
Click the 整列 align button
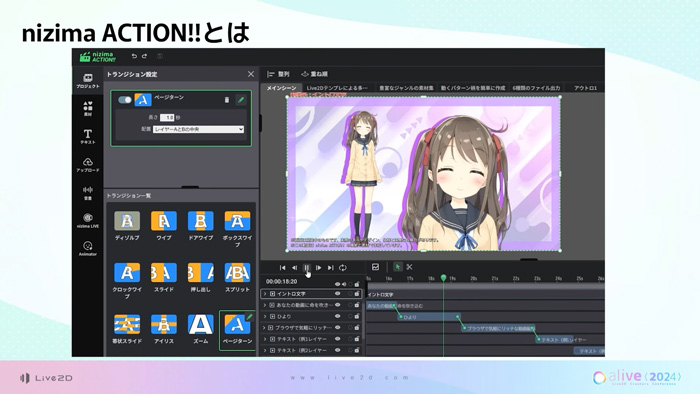point(278,74)
